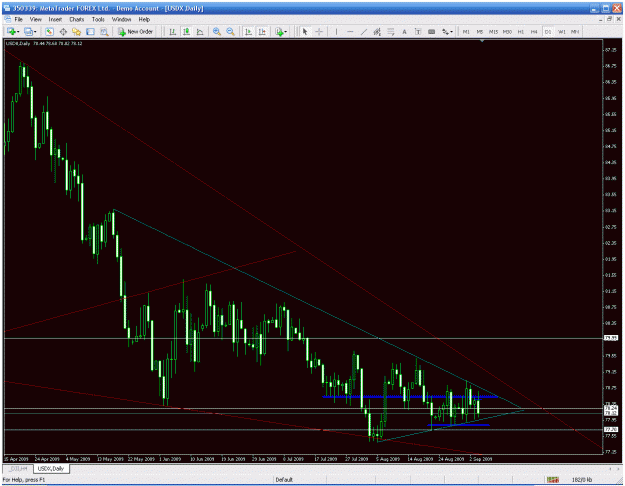Click the 5 Aug 2009 date label

[x=388, y=459]
